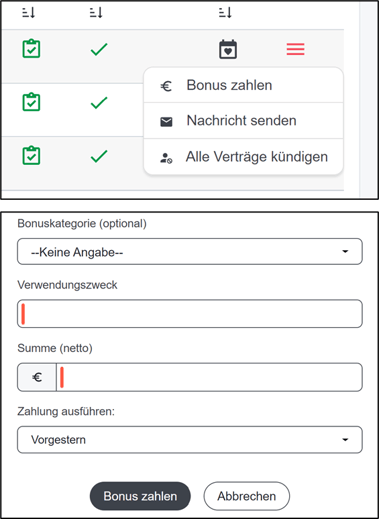Sort by the second column sort icon
379x519 pixels.
96,13
